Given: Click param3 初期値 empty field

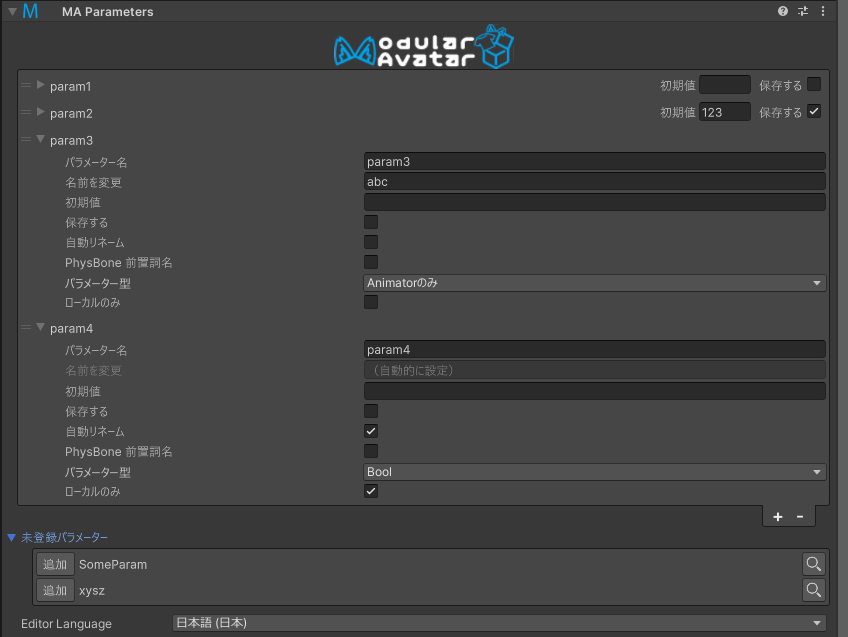Looking at the screenshot, I should click(594, 202).
